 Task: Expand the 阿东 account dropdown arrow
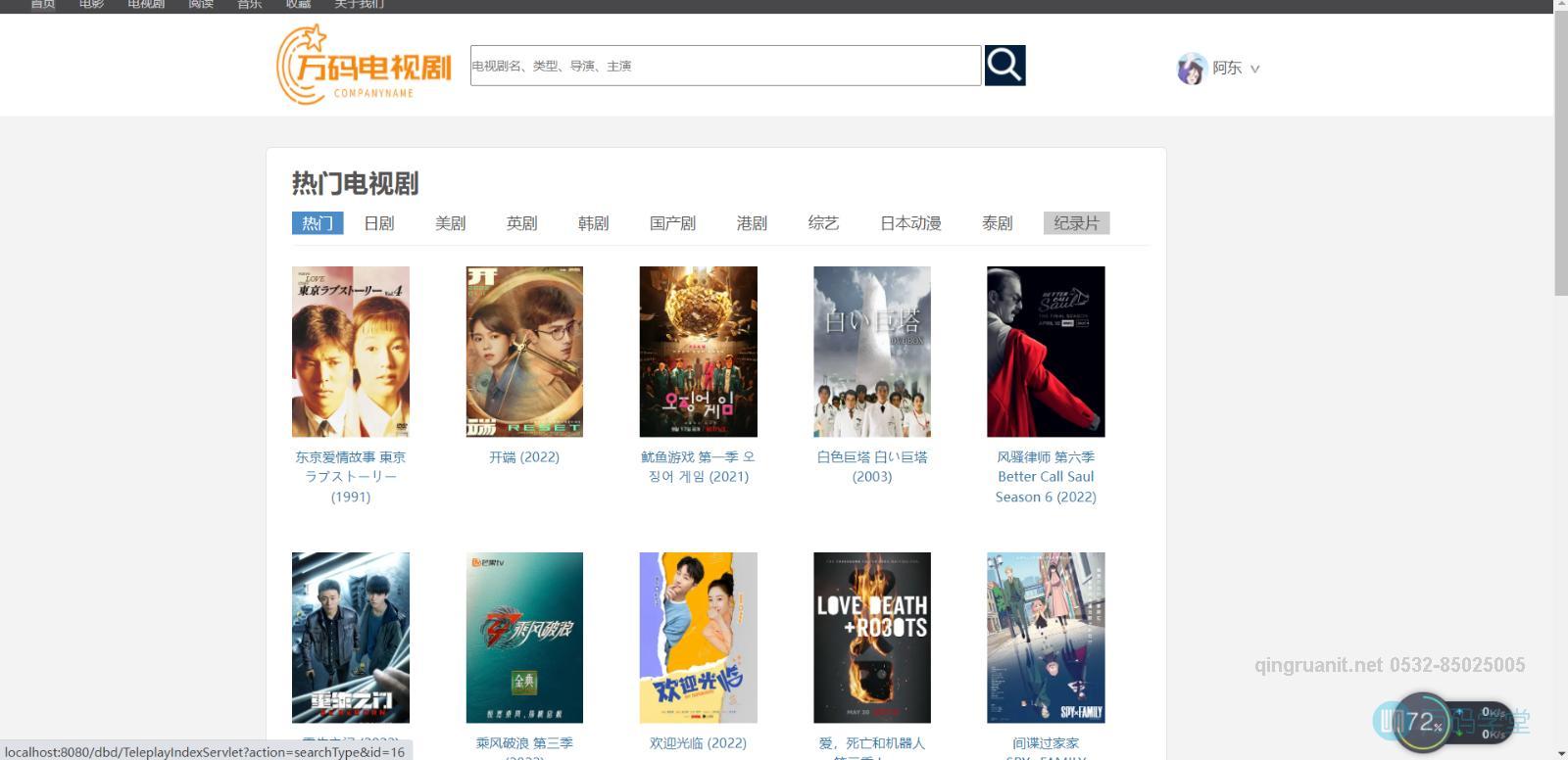[x=1254, y=69]
